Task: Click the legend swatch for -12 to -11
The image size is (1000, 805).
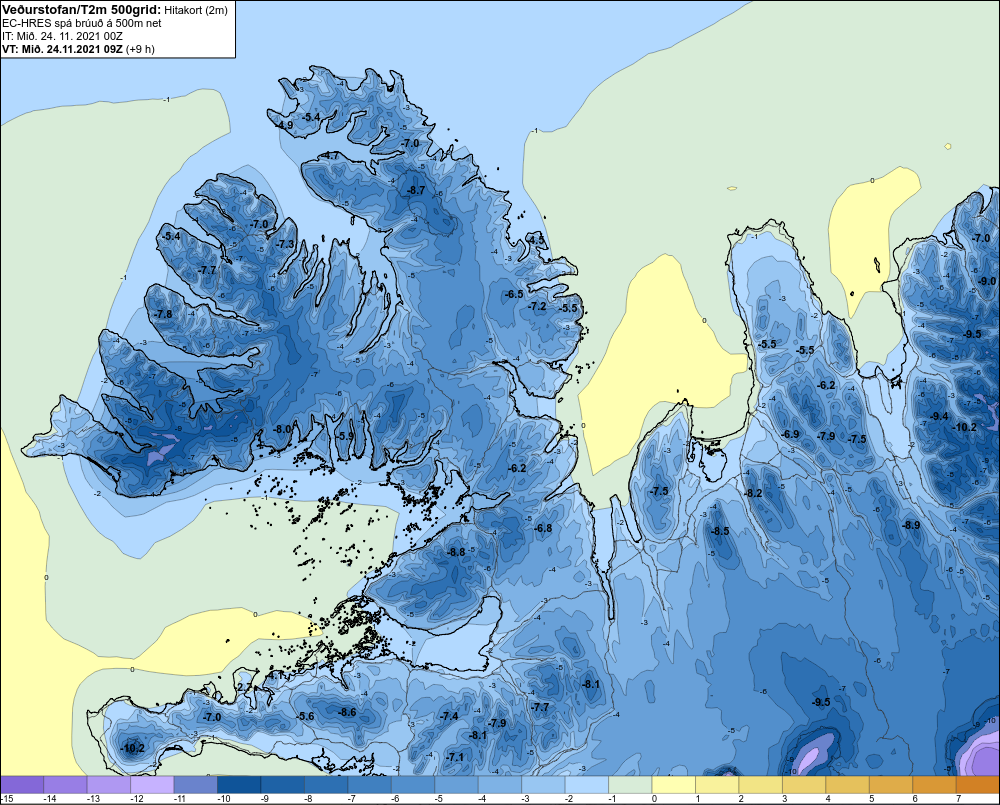Action: 152,785
